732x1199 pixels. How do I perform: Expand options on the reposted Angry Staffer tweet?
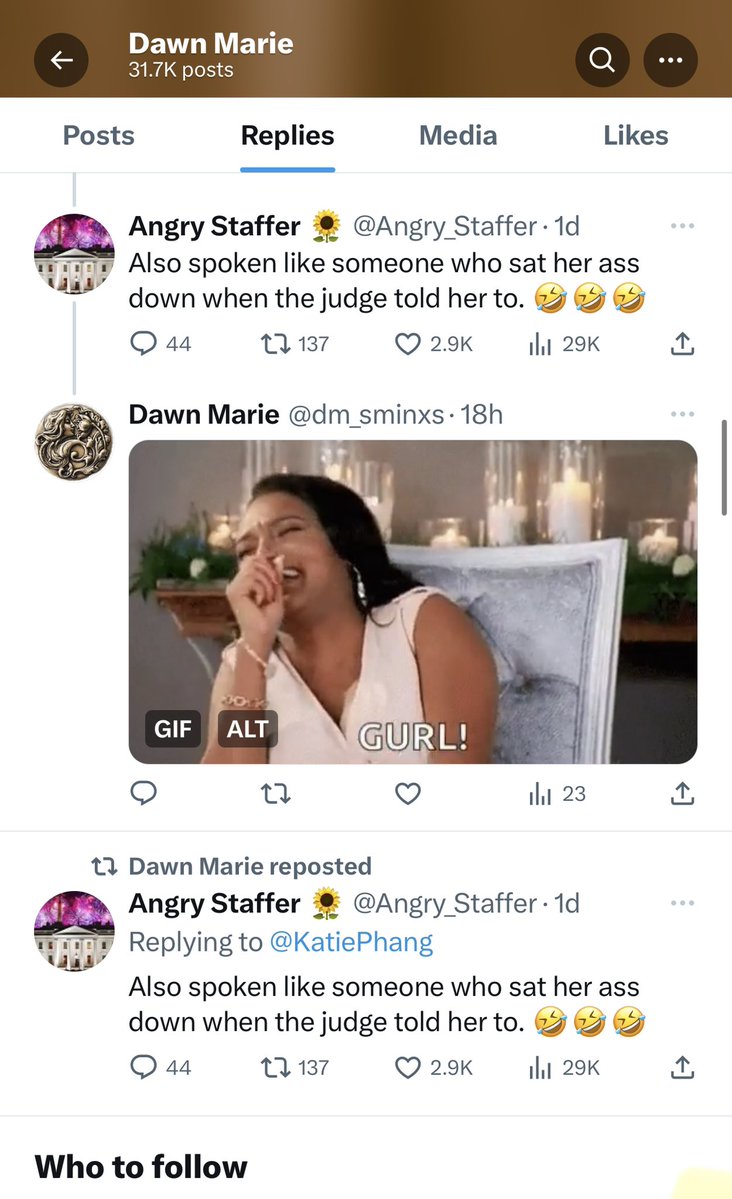pos(682,903)
